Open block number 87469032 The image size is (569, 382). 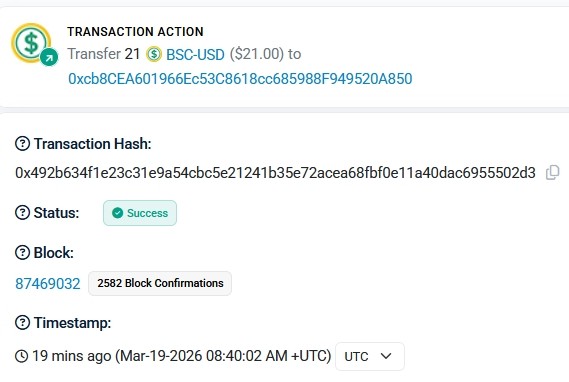point(48,284)
